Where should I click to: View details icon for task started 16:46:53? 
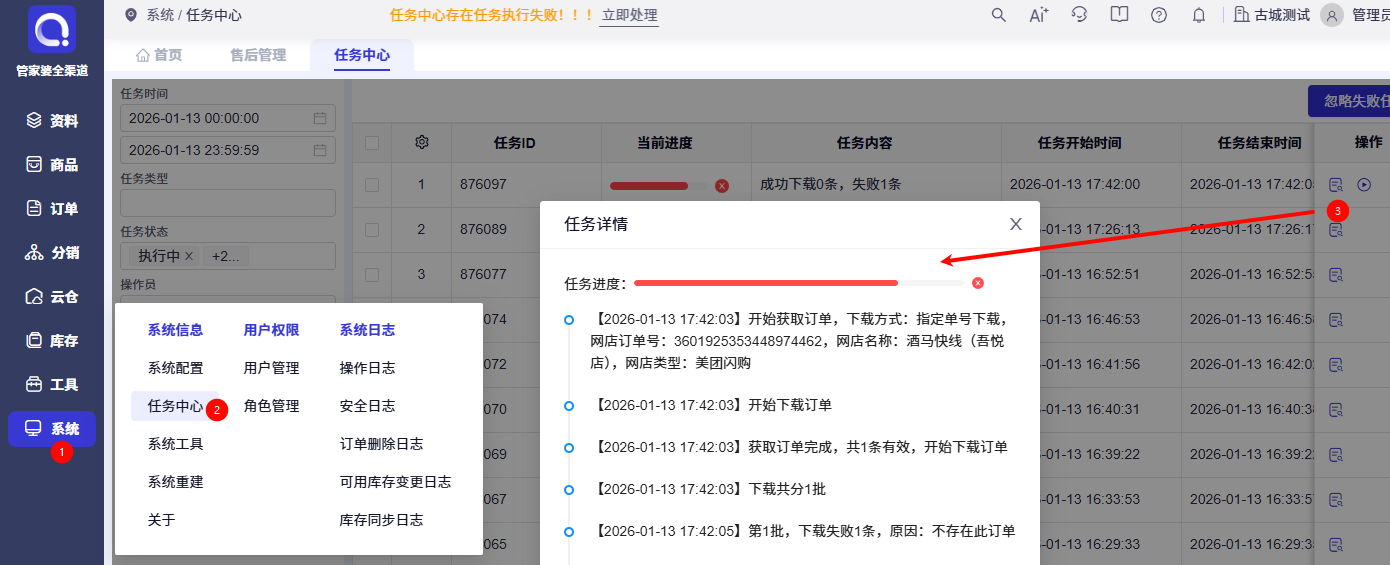(x=1335, y=320)
